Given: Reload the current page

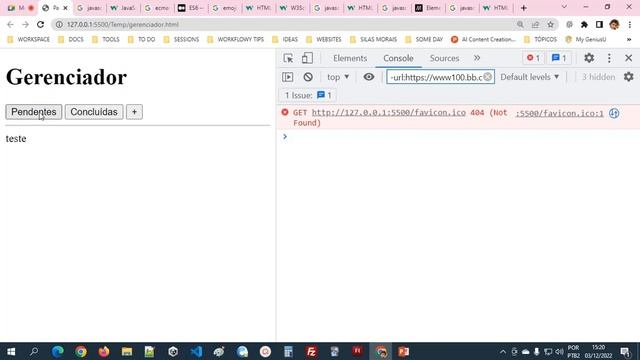Looking at the screenshot, I should tap(40, 24).
